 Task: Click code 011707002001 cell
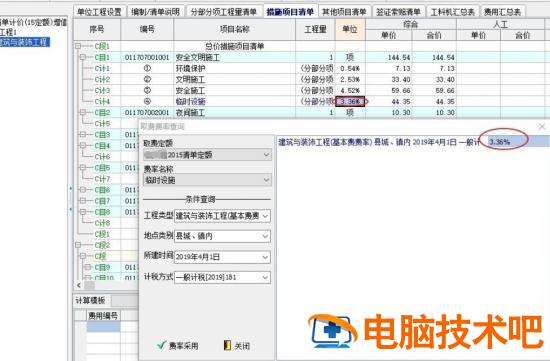(x=147, y=113)
